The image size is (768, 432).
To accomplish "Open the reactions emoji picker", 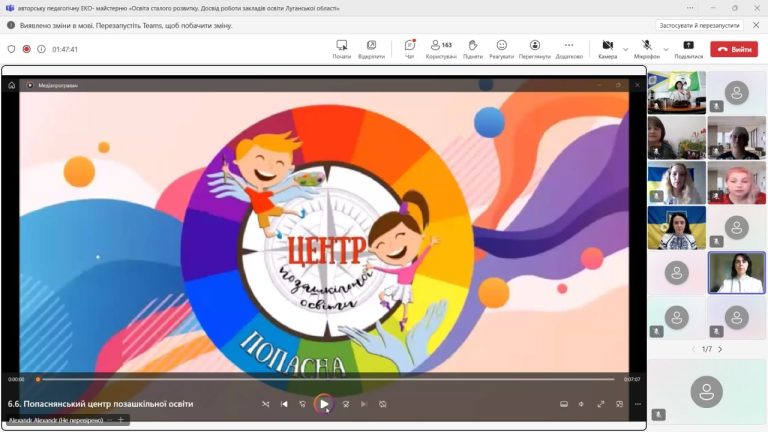I will [x=501, y=48].
